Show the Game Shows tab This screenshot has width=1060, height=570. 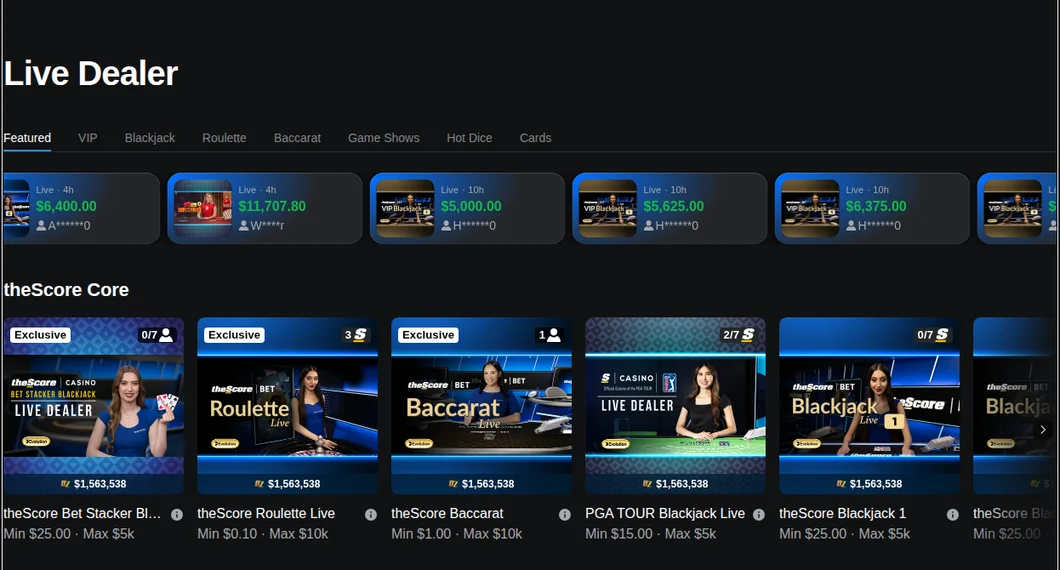pyautogui.click(x=384, y=138)
